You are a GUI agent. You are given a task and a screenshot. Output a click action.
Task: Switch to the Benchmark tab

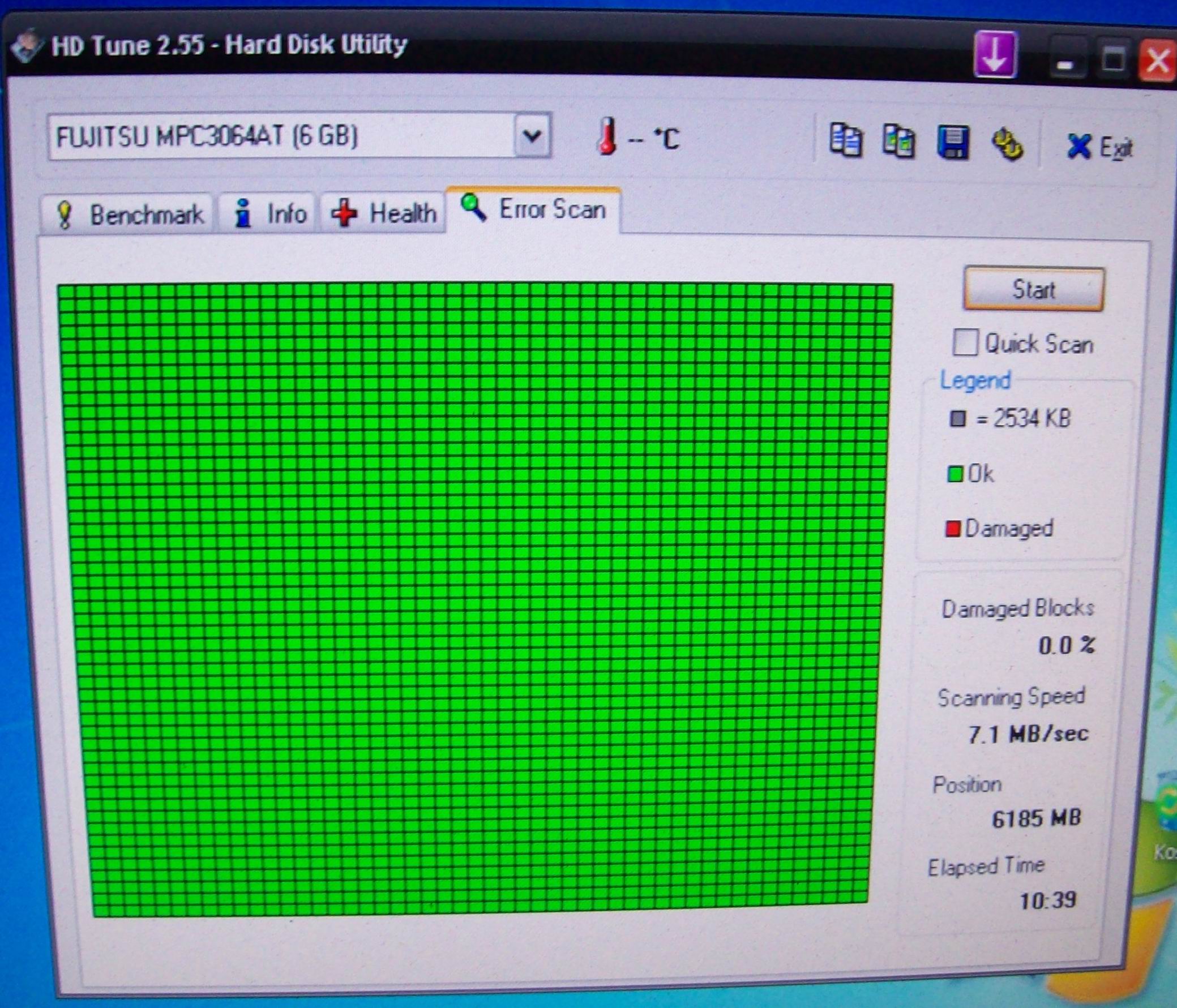129,215
